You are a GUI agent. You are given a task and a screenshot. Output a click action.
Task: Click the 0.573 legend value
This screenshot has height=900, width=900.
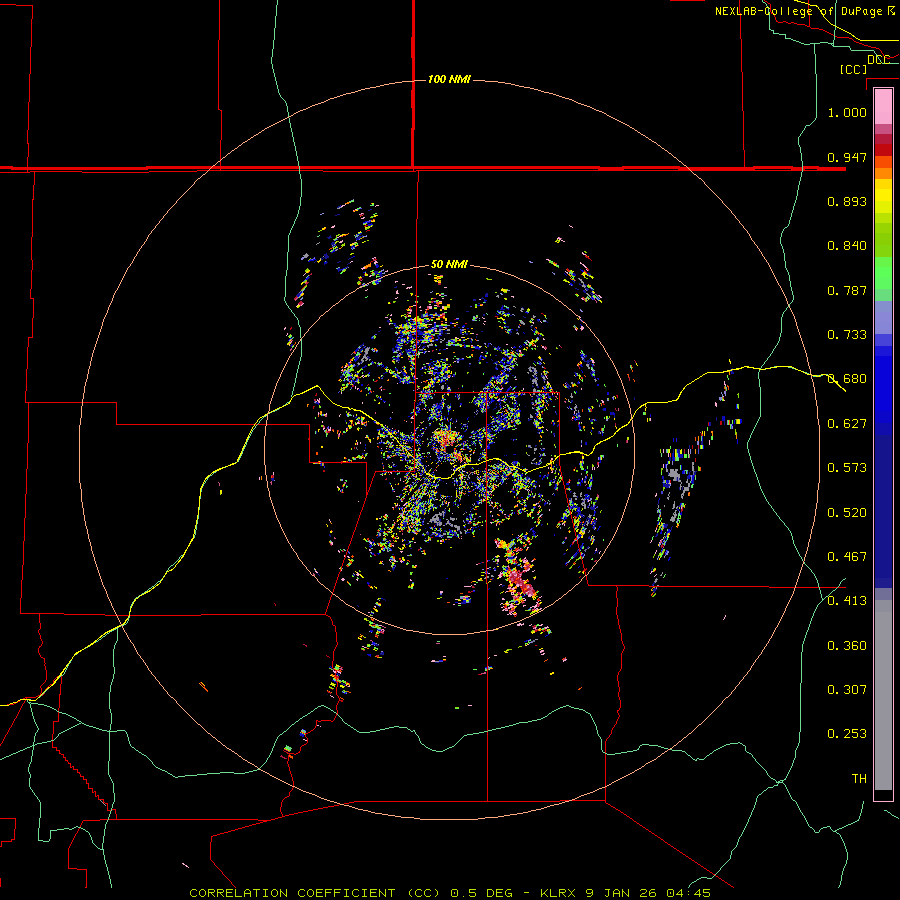point(847,467)
